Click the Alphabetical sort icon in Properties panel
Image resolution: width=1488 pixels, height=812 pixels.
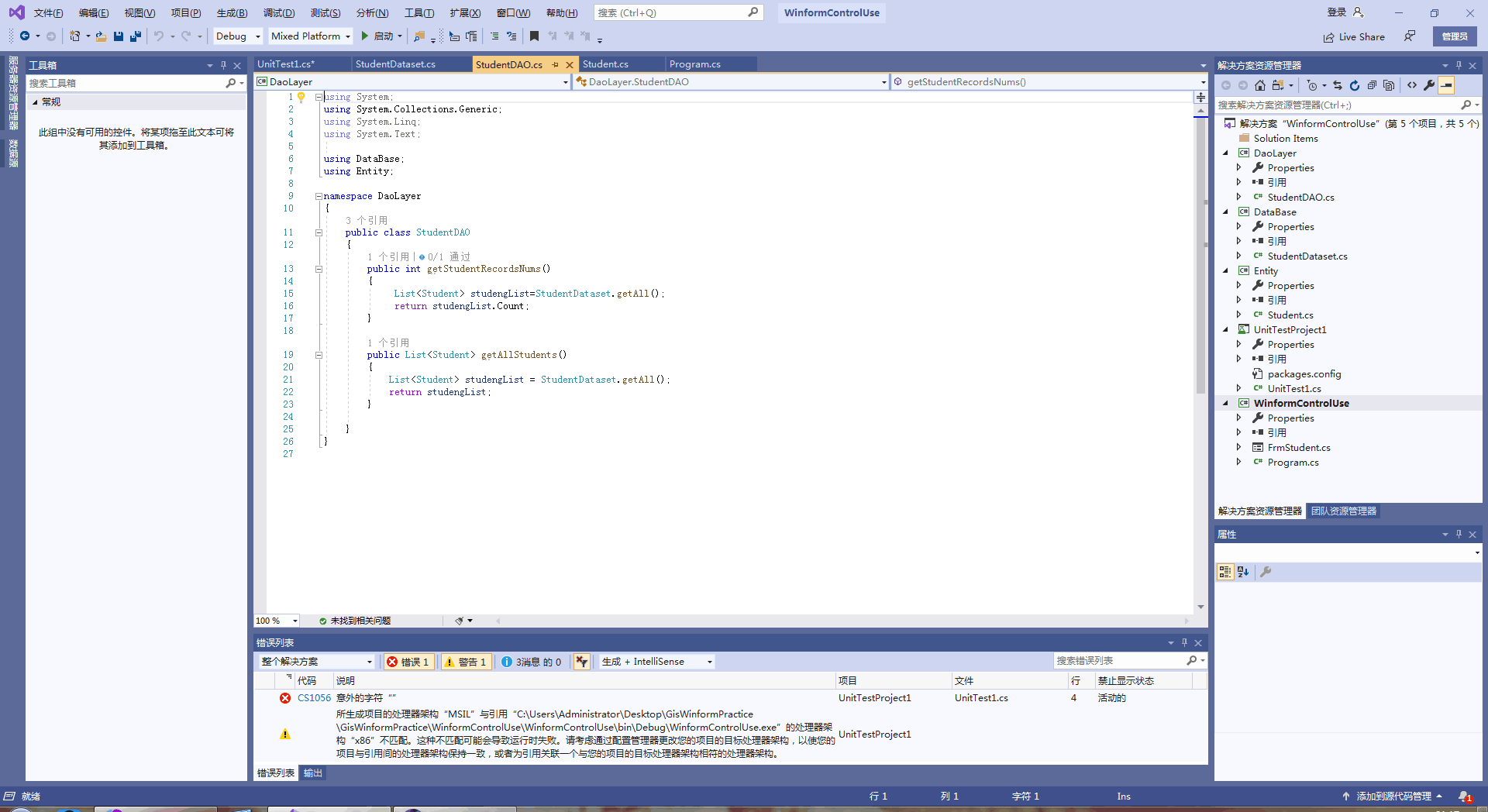[x=1243, y=572]
